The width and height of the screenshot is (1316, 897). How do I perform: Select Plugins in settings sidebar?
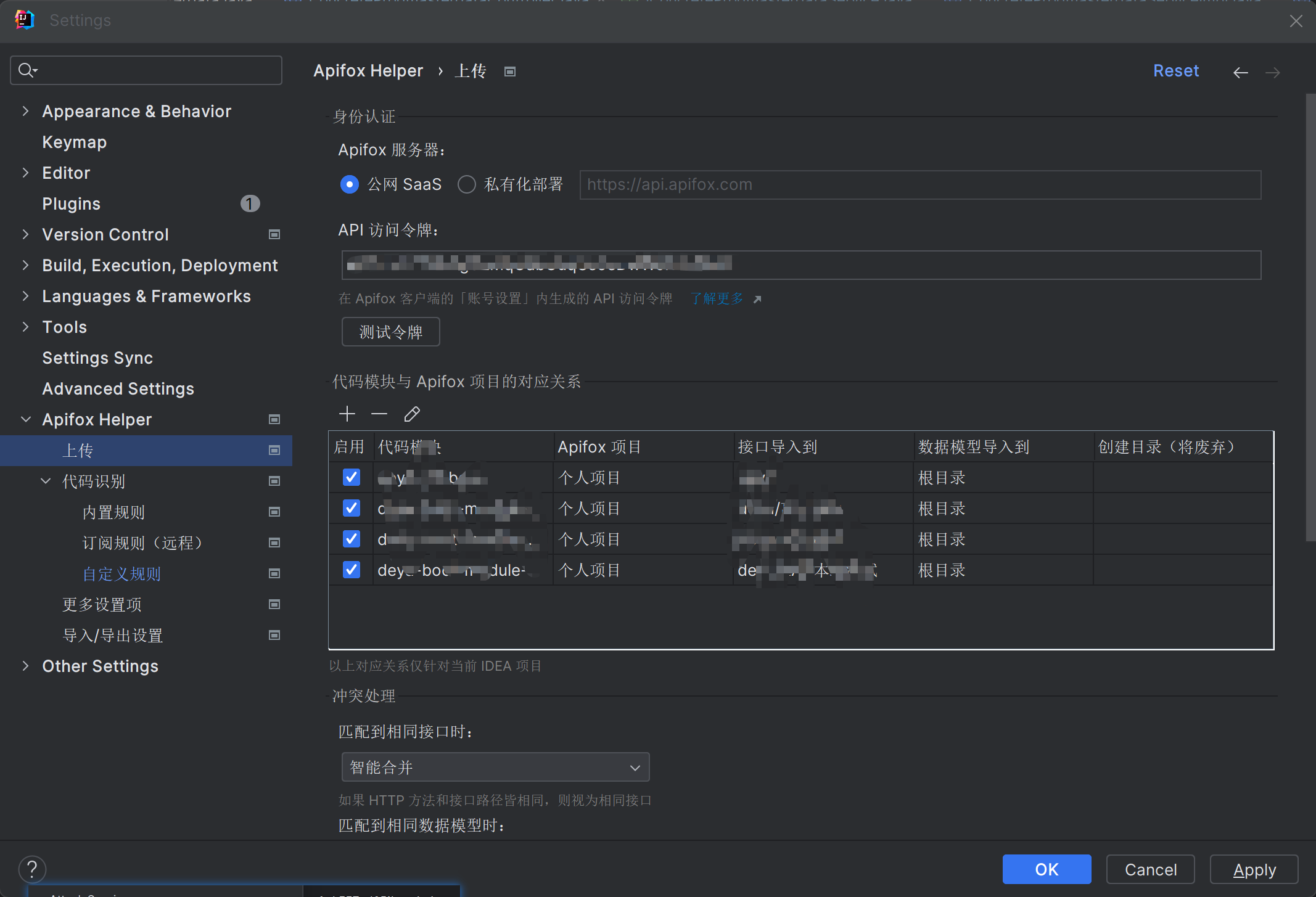71,203
